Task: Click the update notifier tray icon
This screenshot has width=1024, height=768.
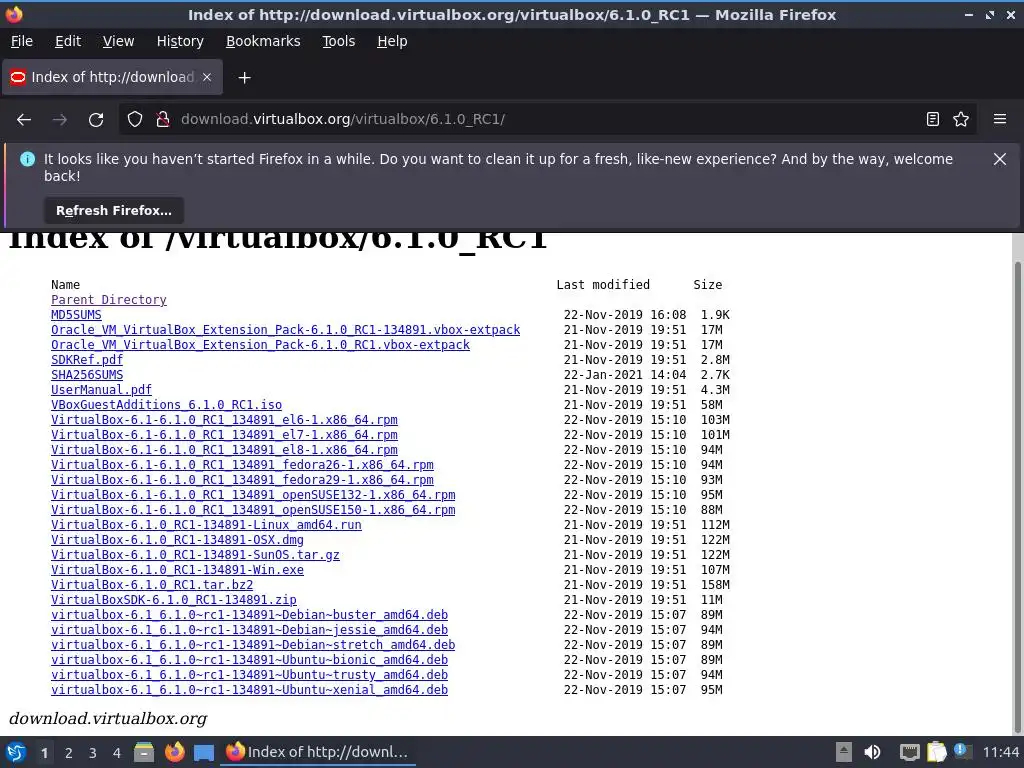Action: click(x=963, y=751)
